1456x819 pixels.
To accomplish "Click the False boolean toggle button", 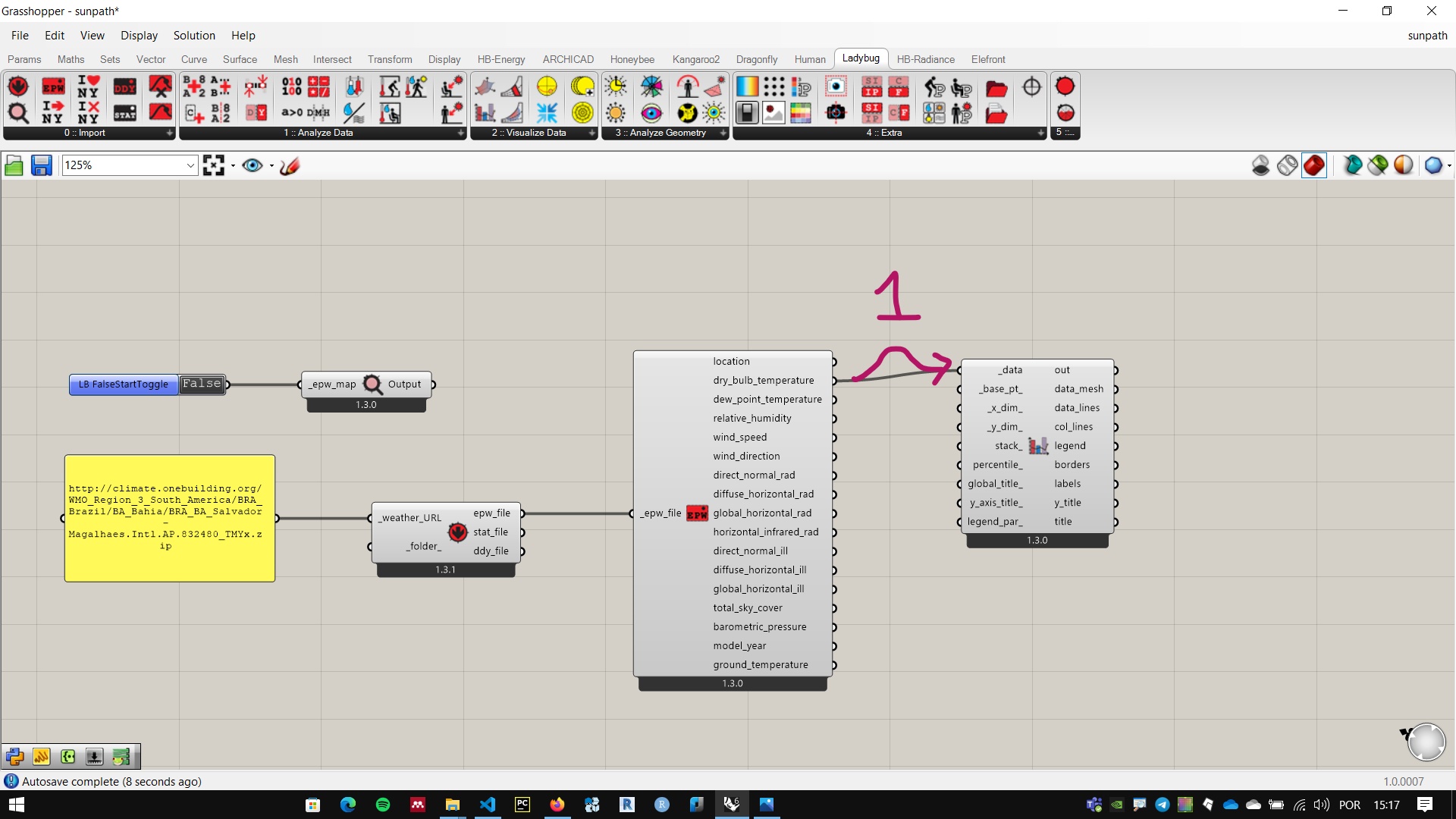I will point(200,383).
